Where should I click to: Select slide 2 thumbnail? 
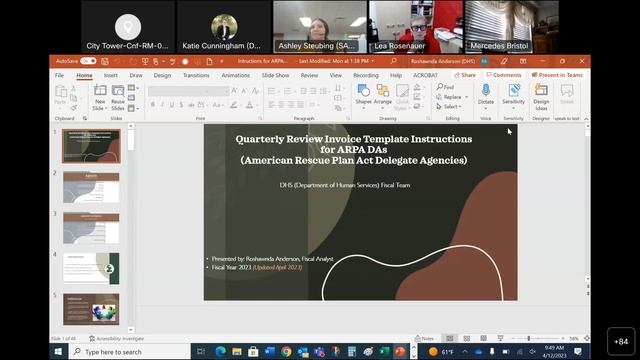pos(91,187)
